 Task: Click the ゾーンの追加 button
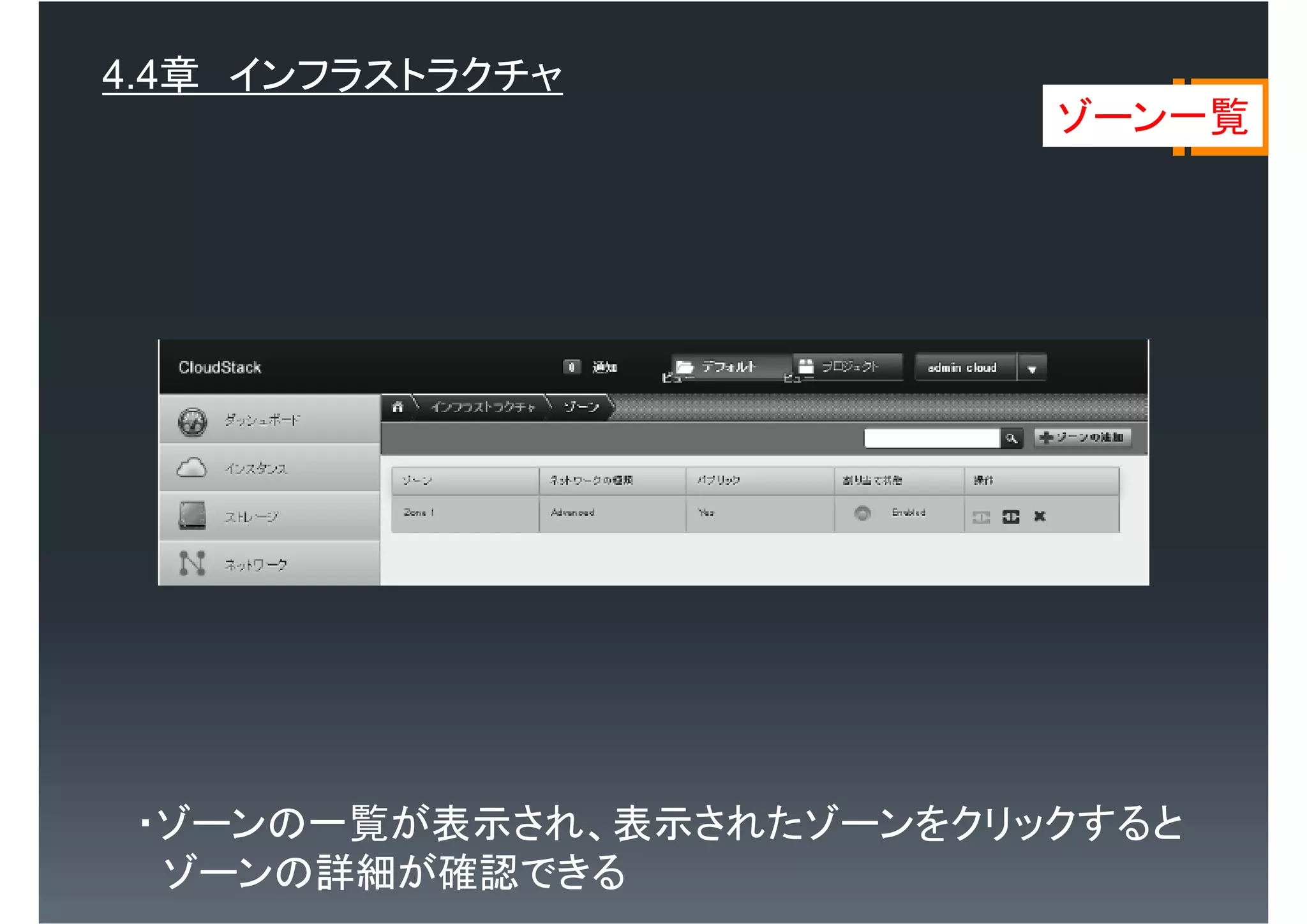coord(1082,438)
